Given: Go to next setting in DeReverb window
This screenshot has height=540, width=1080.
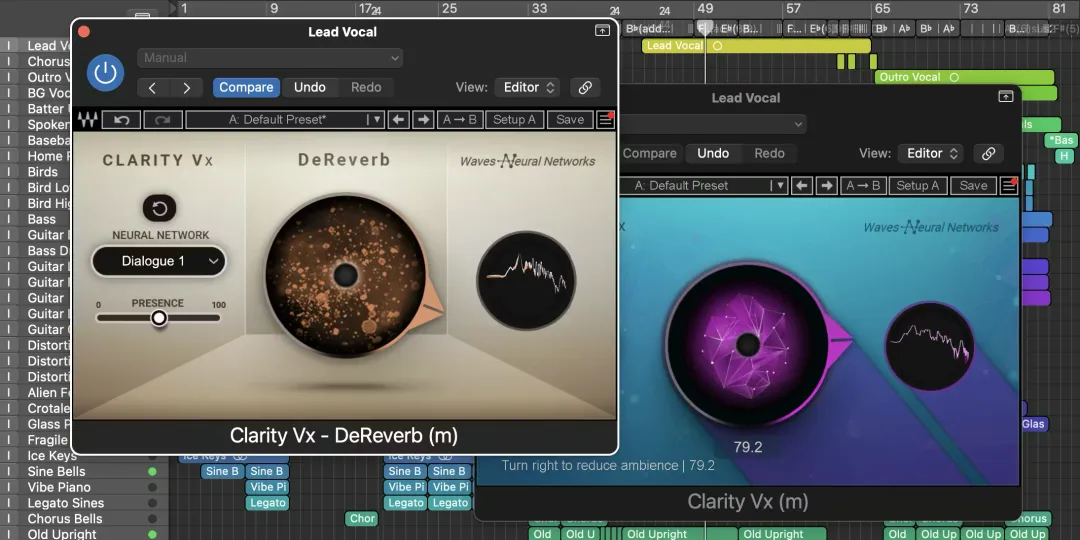Looking at the screenshot, I should click(x=187, y=87).
